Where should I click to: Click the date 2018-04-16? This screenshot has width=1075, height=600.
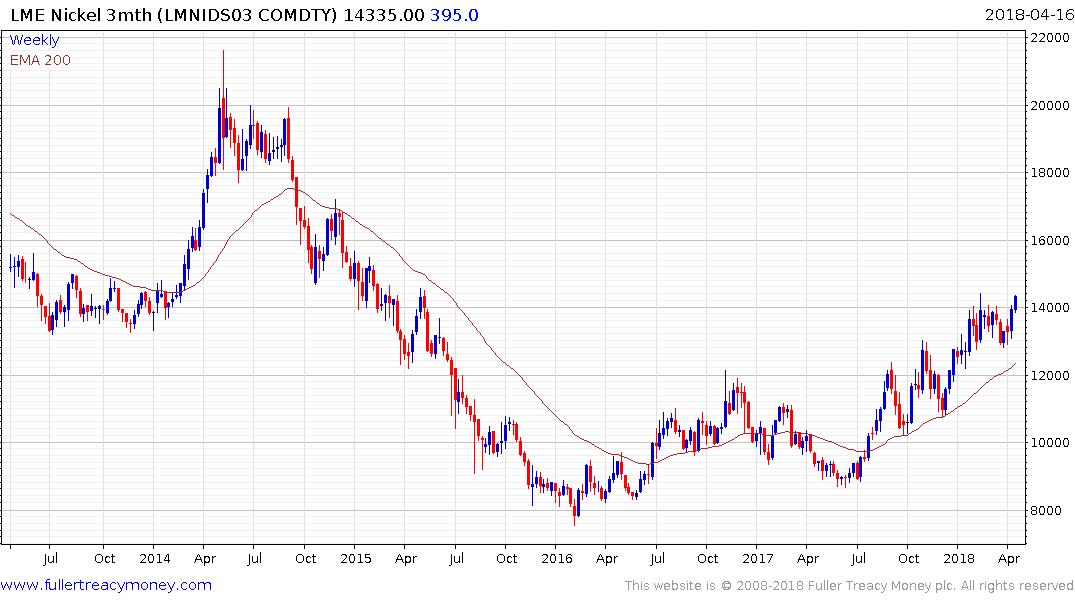click(1028, 15)
